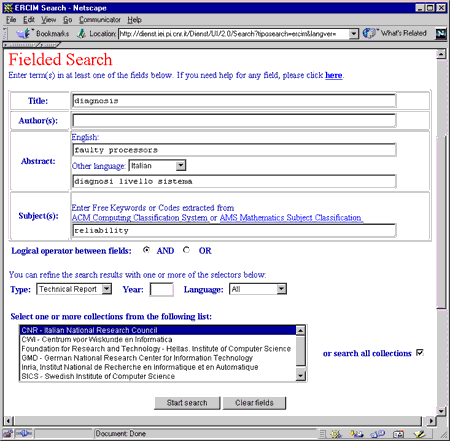
Task: Click the empty Author(s) field
Action: (234, 120)
